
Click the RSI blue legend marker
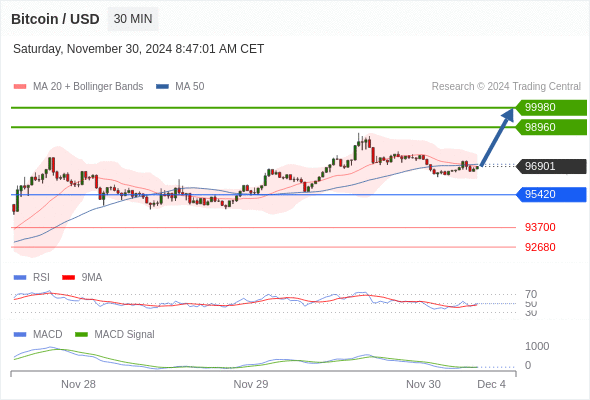point(20,278)
